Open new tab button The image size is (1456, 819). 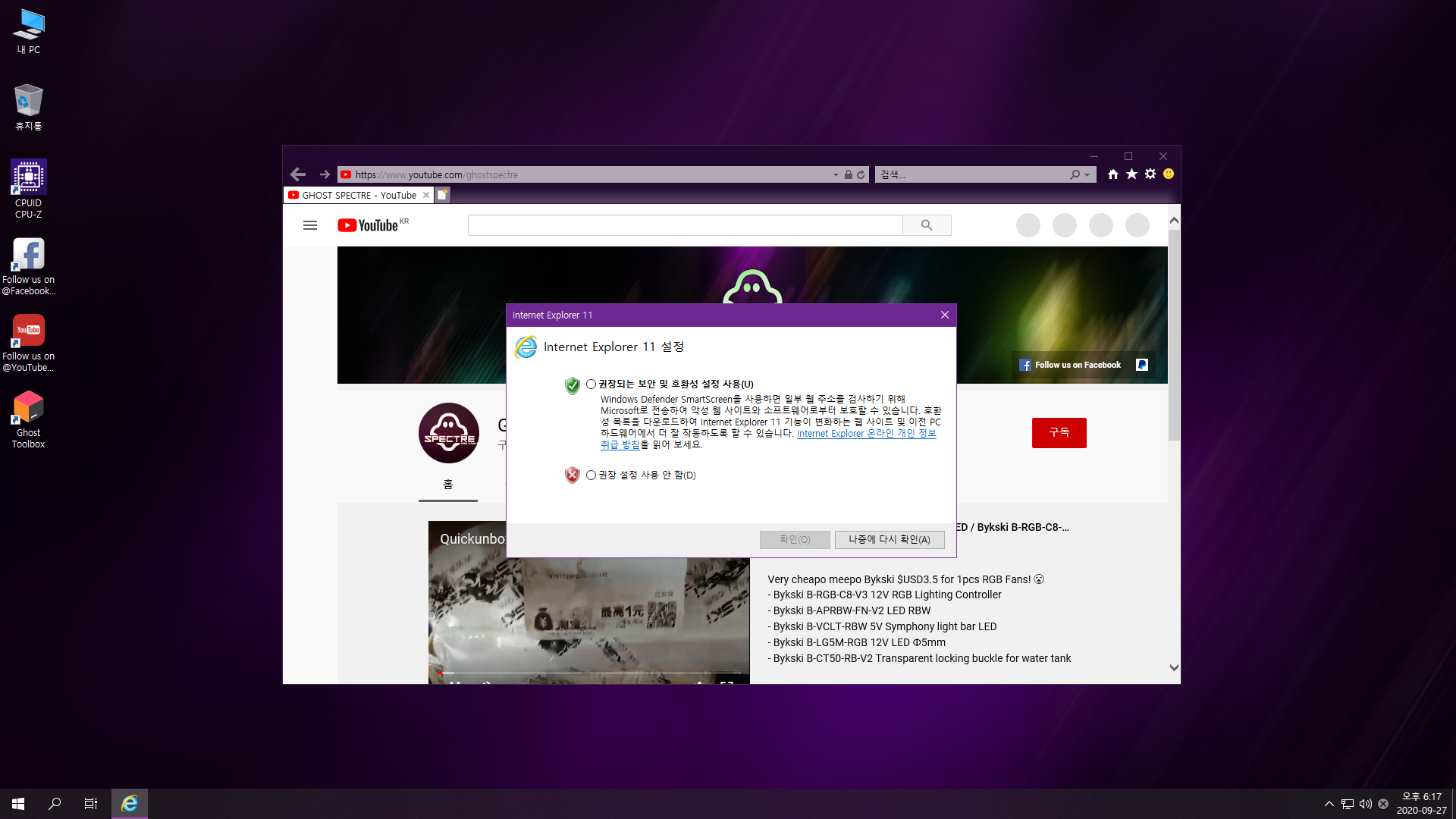coord(443,195)
